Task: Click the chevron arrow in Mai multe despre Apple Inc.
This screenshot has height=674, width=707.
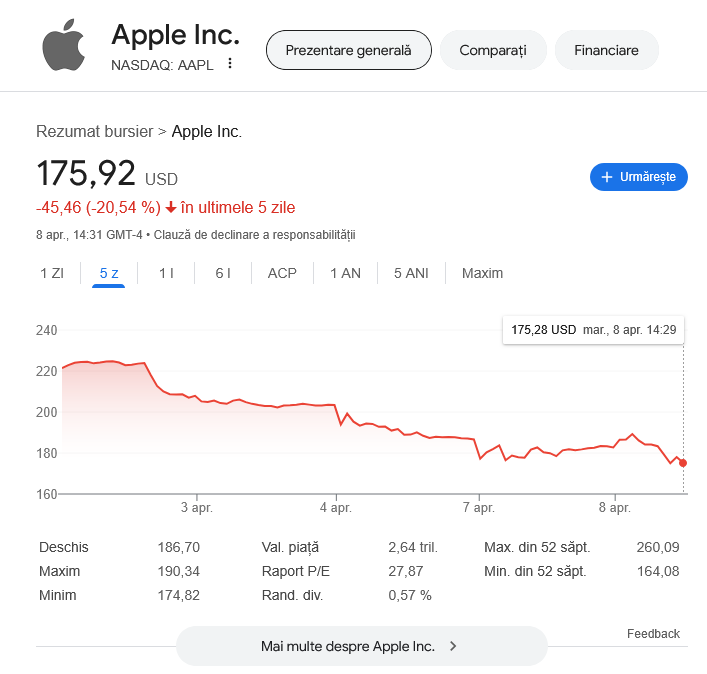Action: [x=453, y=646]
